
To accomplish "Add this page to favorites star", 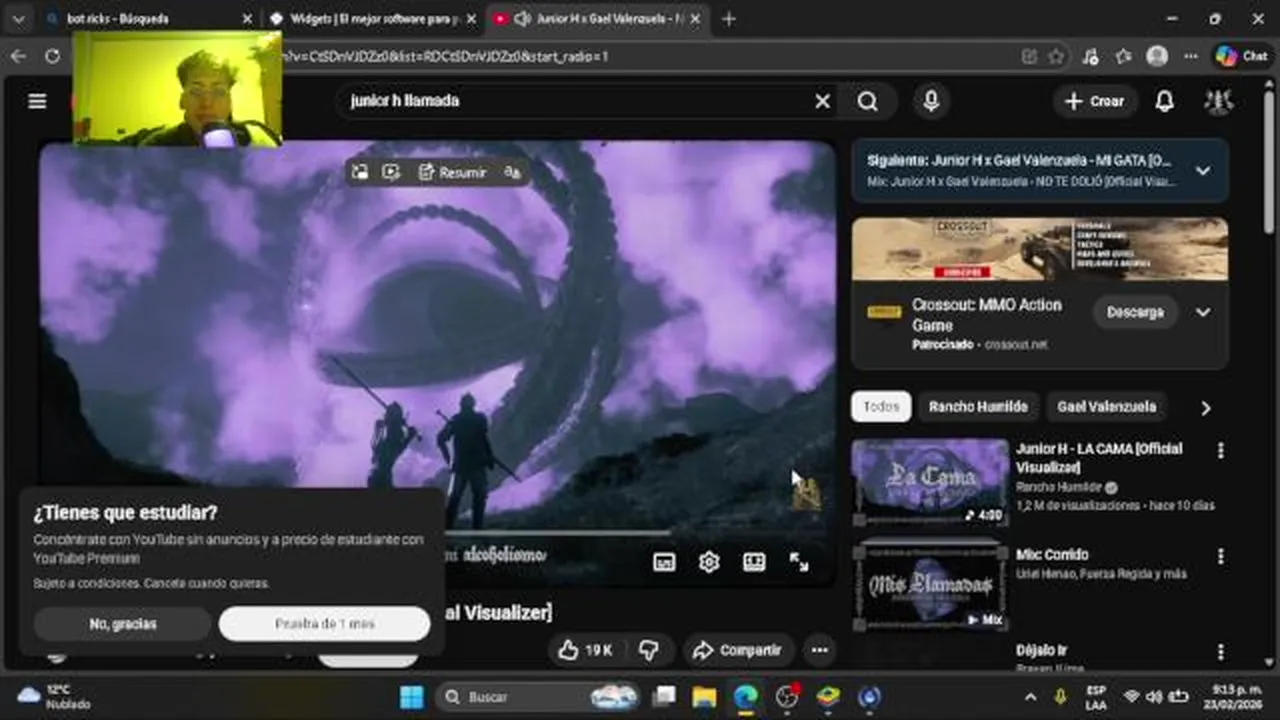I will [1056, 57].
